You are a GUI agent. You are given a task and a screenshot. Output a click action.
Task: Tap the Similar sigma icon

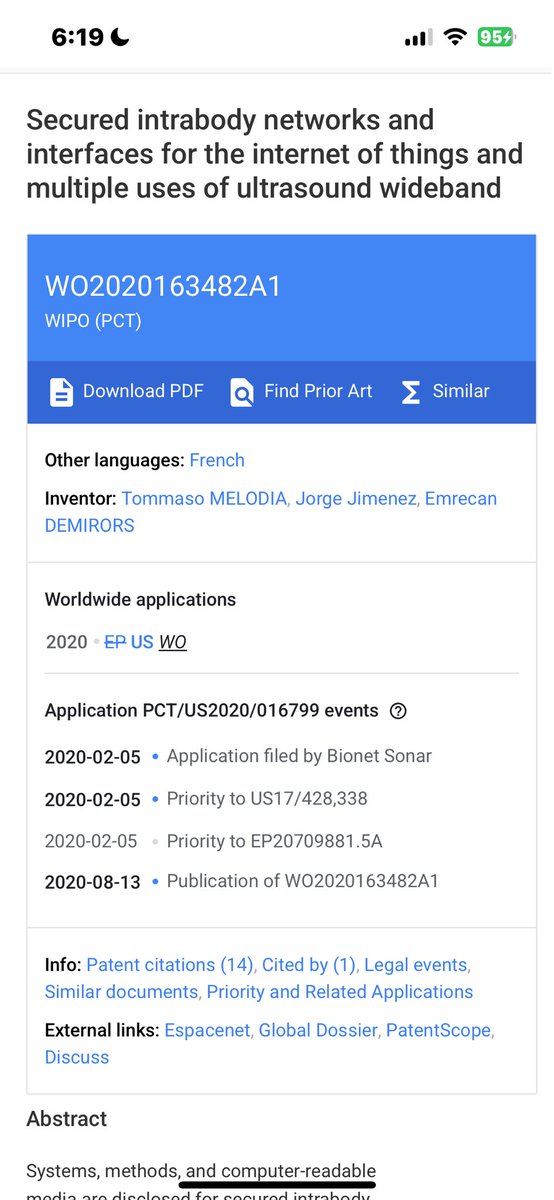click(411, 392)
